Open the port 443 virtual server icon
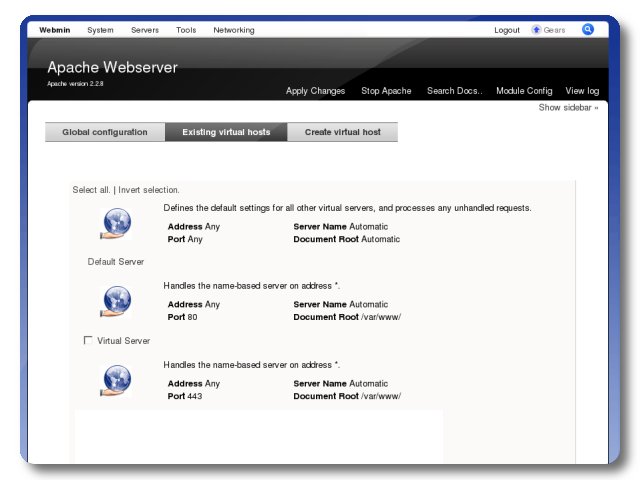 click(117, 380)
